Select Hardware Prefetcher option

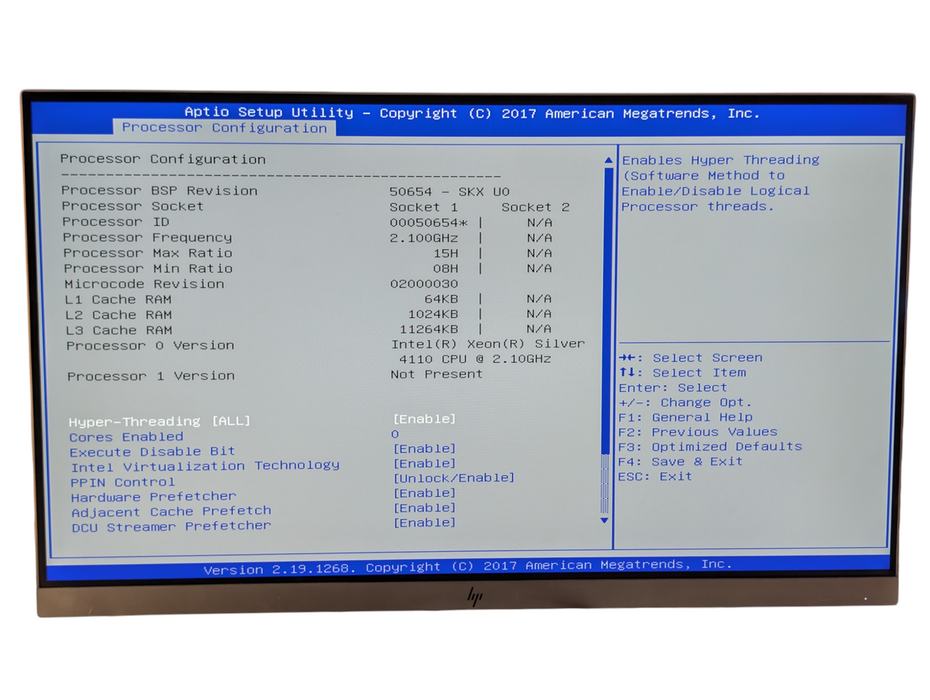[x=154, y=497]
